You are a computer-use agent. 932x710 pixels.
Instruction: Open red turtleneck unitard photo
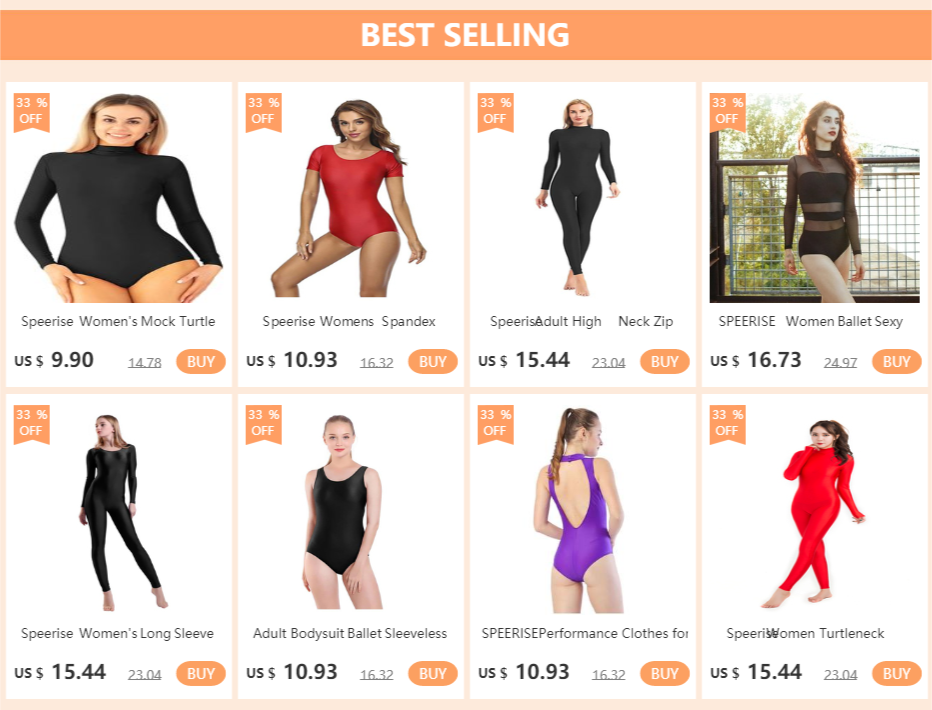pyautogui.click(x=814, y=510)
